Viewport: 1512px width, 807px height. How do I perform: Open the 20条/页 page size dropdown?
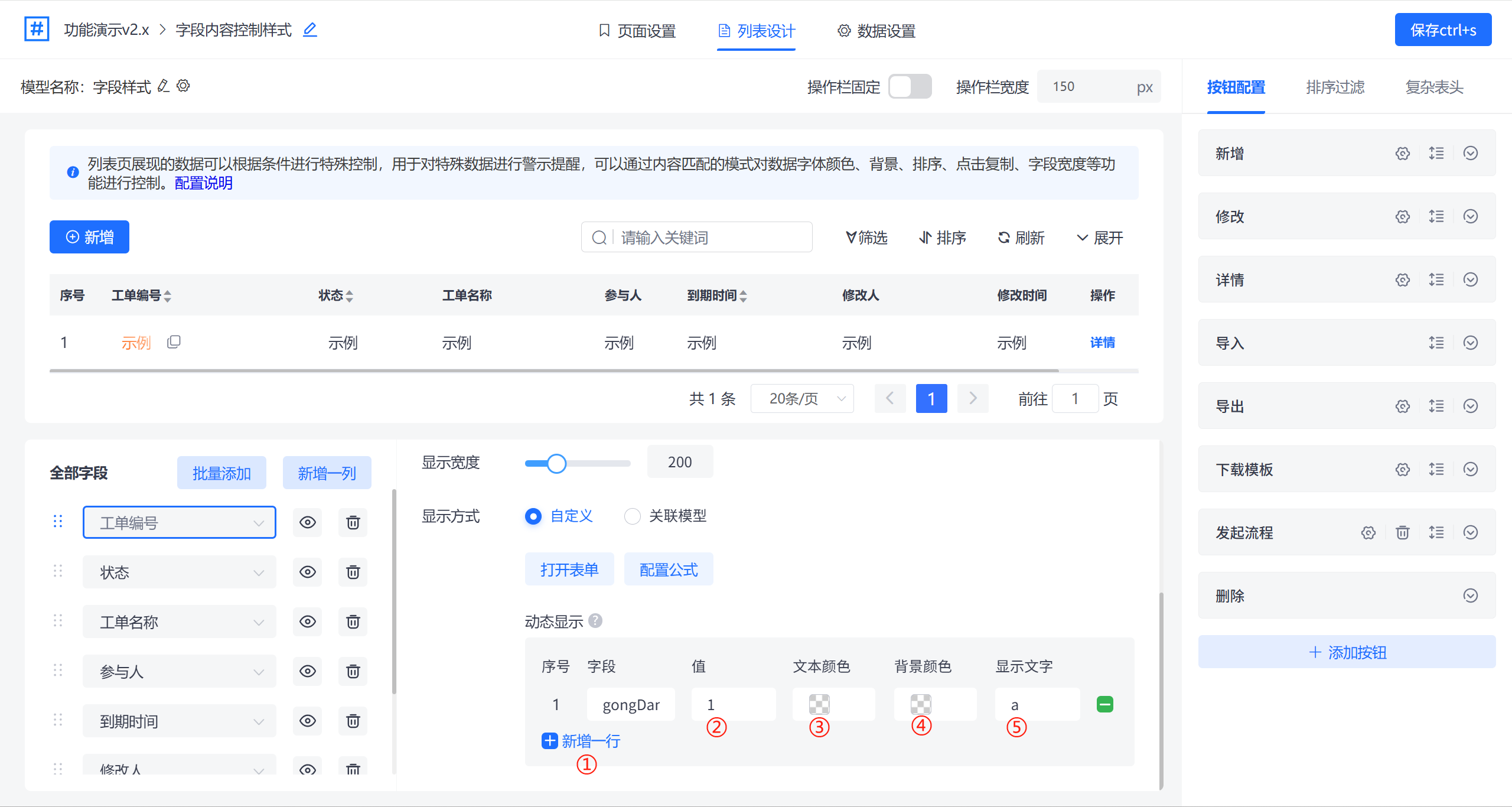(802, 399)
